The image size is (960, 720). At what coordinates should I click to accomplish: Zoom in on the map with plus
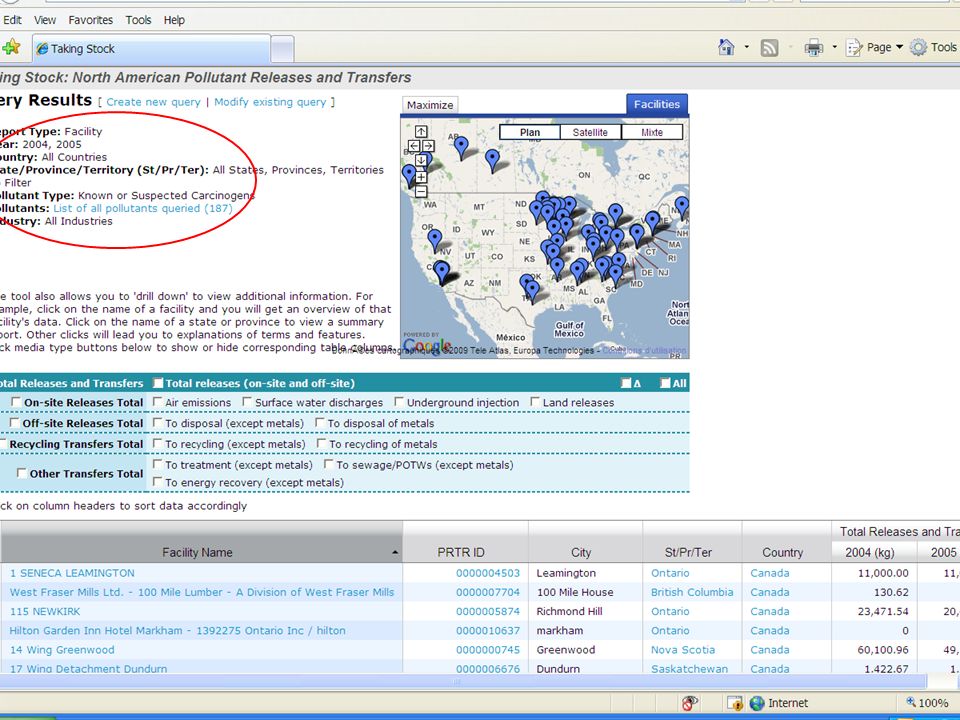pos(421,177)
